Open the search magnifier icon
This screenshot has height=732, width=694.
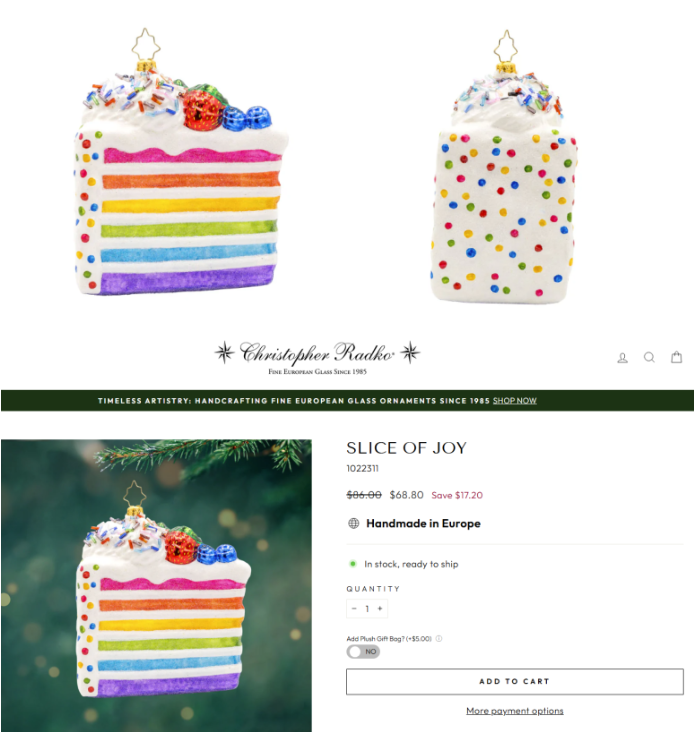649,358
